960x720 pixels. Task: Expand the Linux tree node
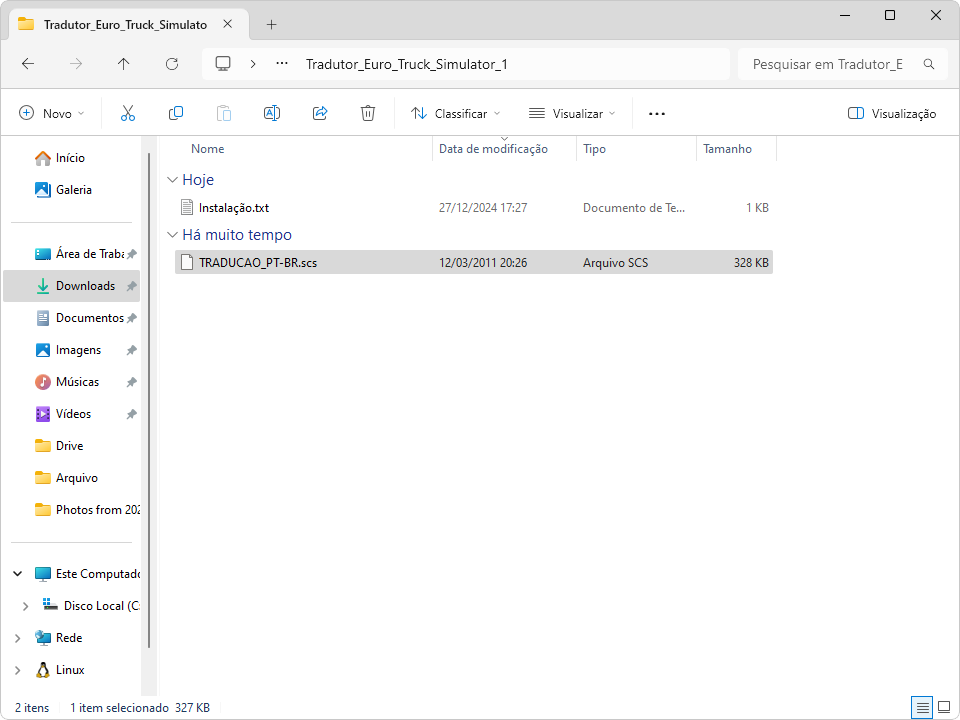point(18,670)
